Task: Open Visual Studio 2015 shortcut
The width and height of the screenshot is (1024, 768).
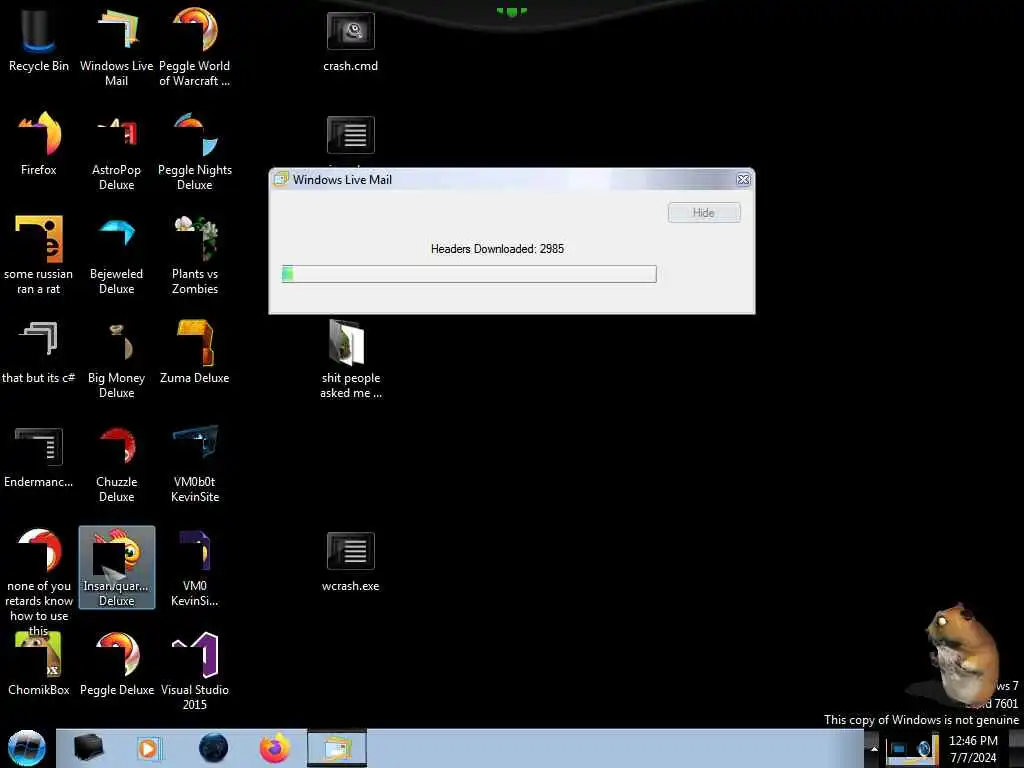Action: click(195, 671)
